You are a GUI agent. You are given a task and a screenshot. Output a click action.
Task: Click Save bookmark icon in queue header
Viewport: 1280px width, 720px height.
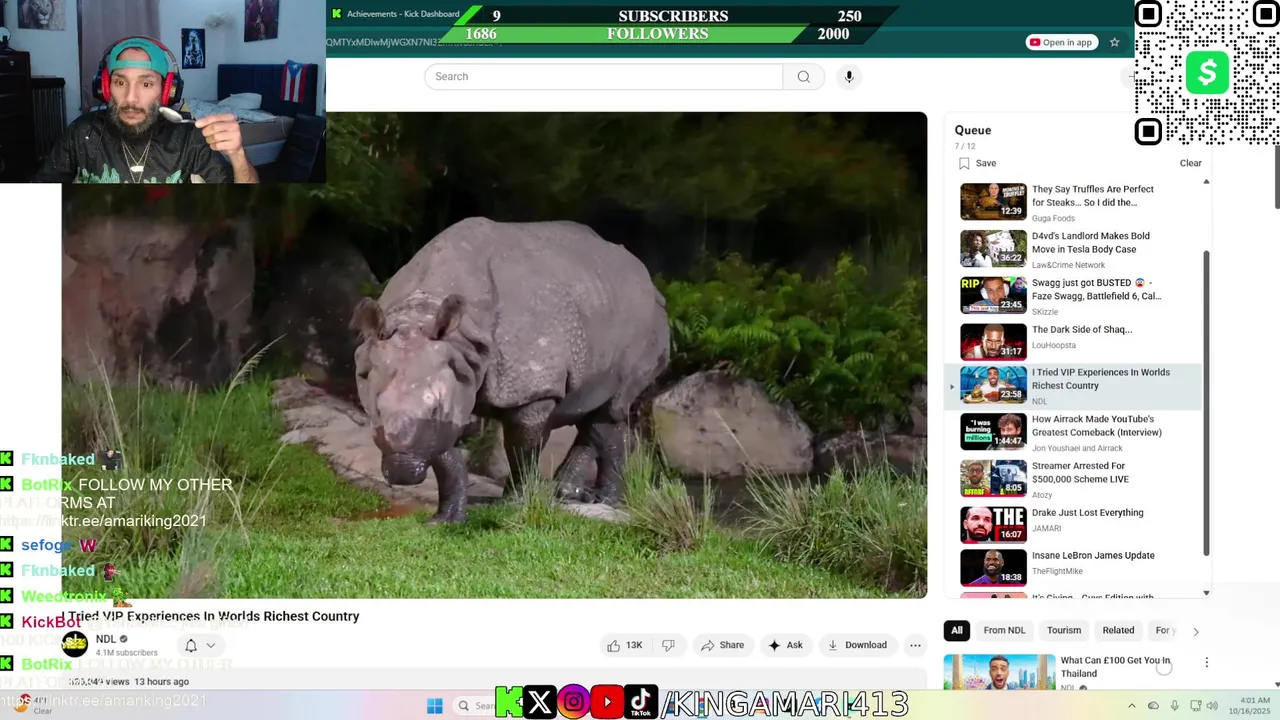click(x=964, y=163)
